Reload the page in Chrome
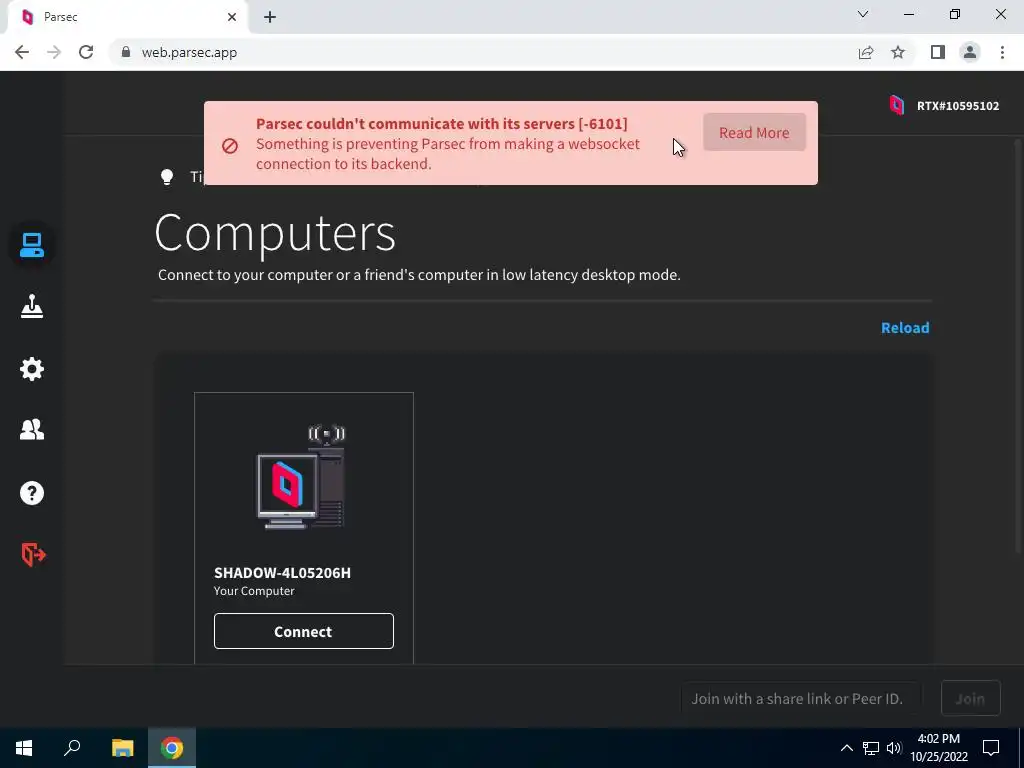Image resolution: width=1024 pixels, height=768 pixels. click(86, 52)
